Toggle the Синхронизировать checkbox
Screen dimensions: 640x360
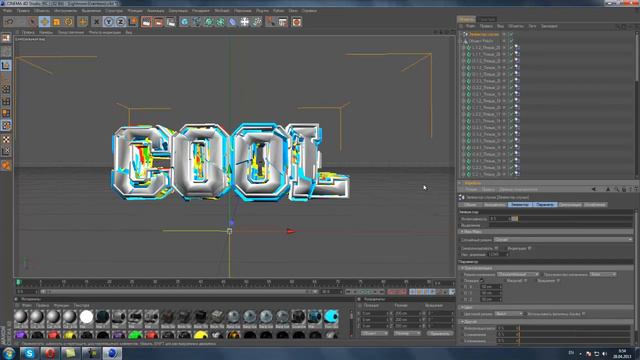[x=496, y=248]
